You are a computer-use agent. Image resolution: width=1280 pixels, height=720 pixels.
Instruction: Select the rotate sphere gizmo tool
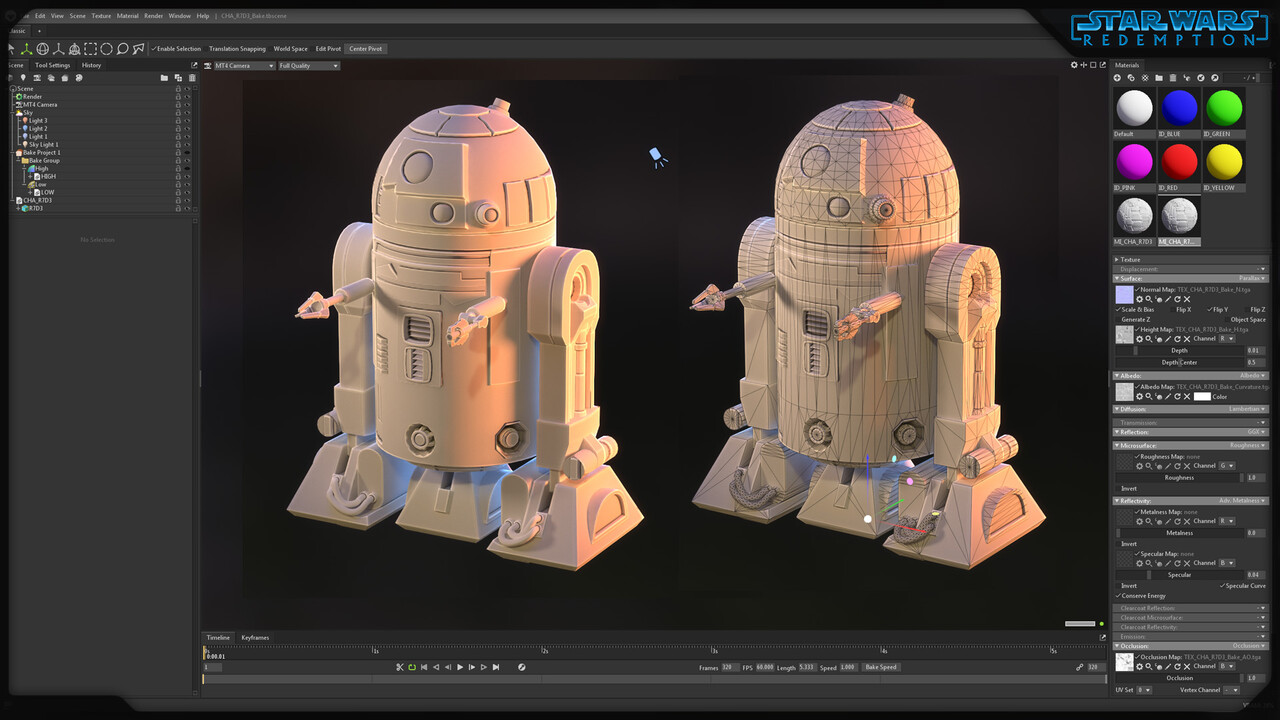[43, 49]
